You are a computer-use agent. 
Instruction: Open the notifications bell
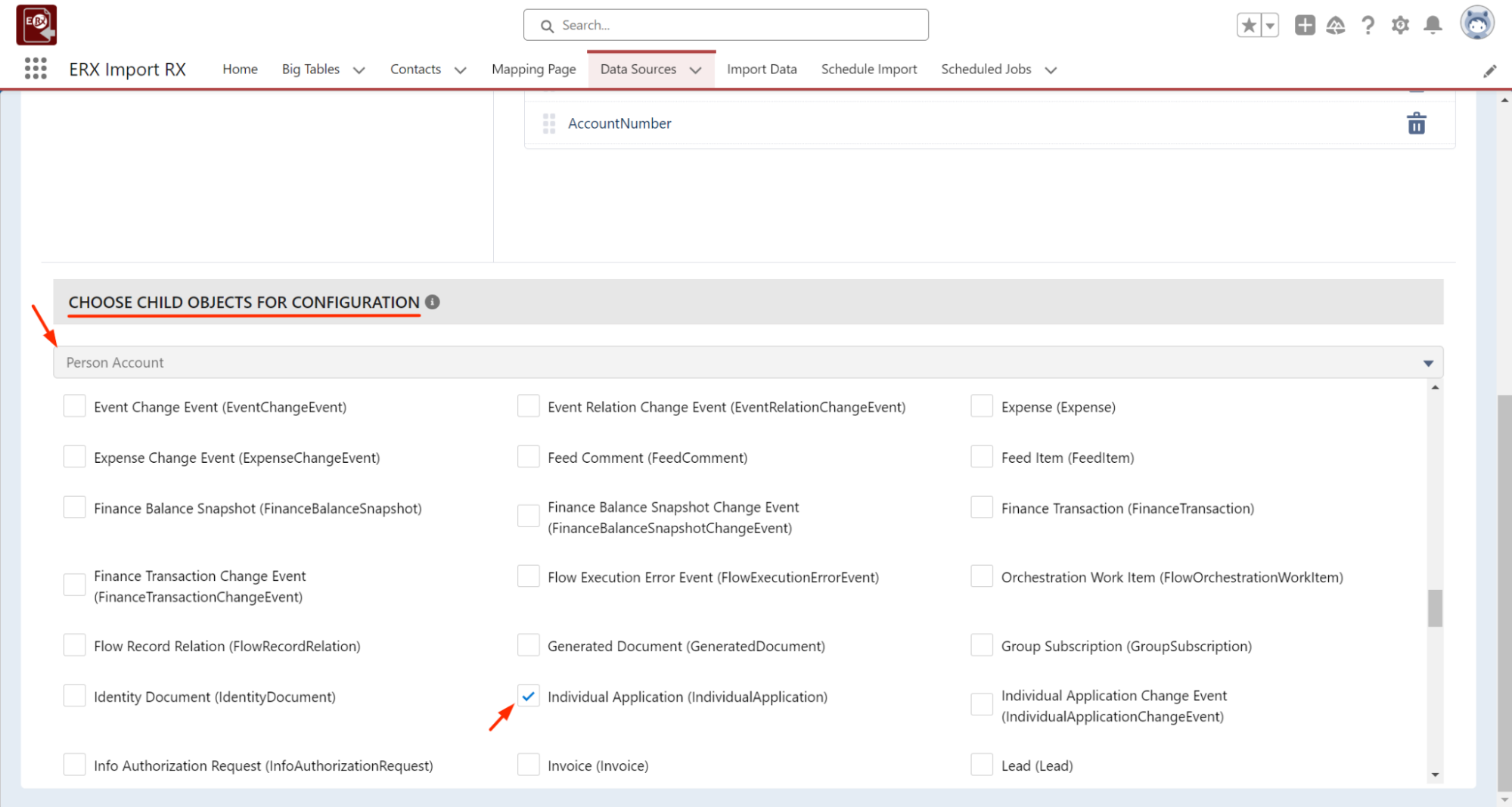tap(1433, 25)
